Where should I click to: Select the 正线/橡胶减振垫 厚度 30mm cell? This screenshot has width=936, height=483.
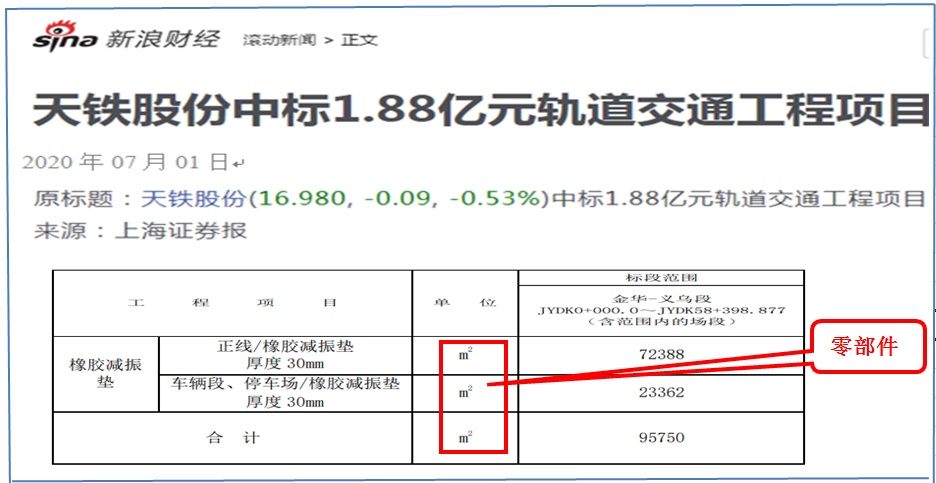[x=285, y=355]
